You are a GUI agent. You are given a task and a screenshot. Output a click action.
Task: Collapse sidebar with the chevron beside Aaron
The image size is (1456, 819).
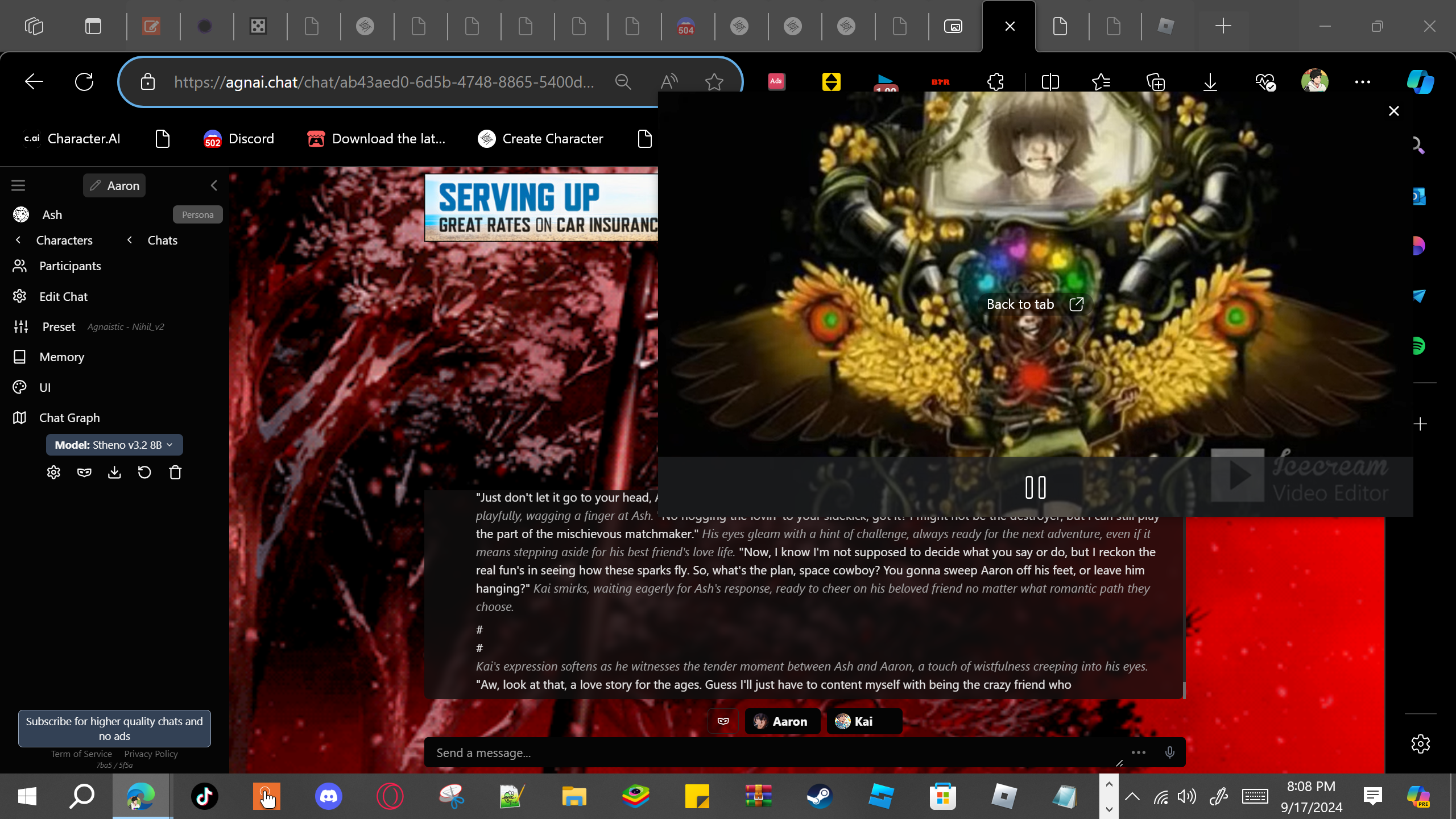pyautogui.click(x=214, y=185)
